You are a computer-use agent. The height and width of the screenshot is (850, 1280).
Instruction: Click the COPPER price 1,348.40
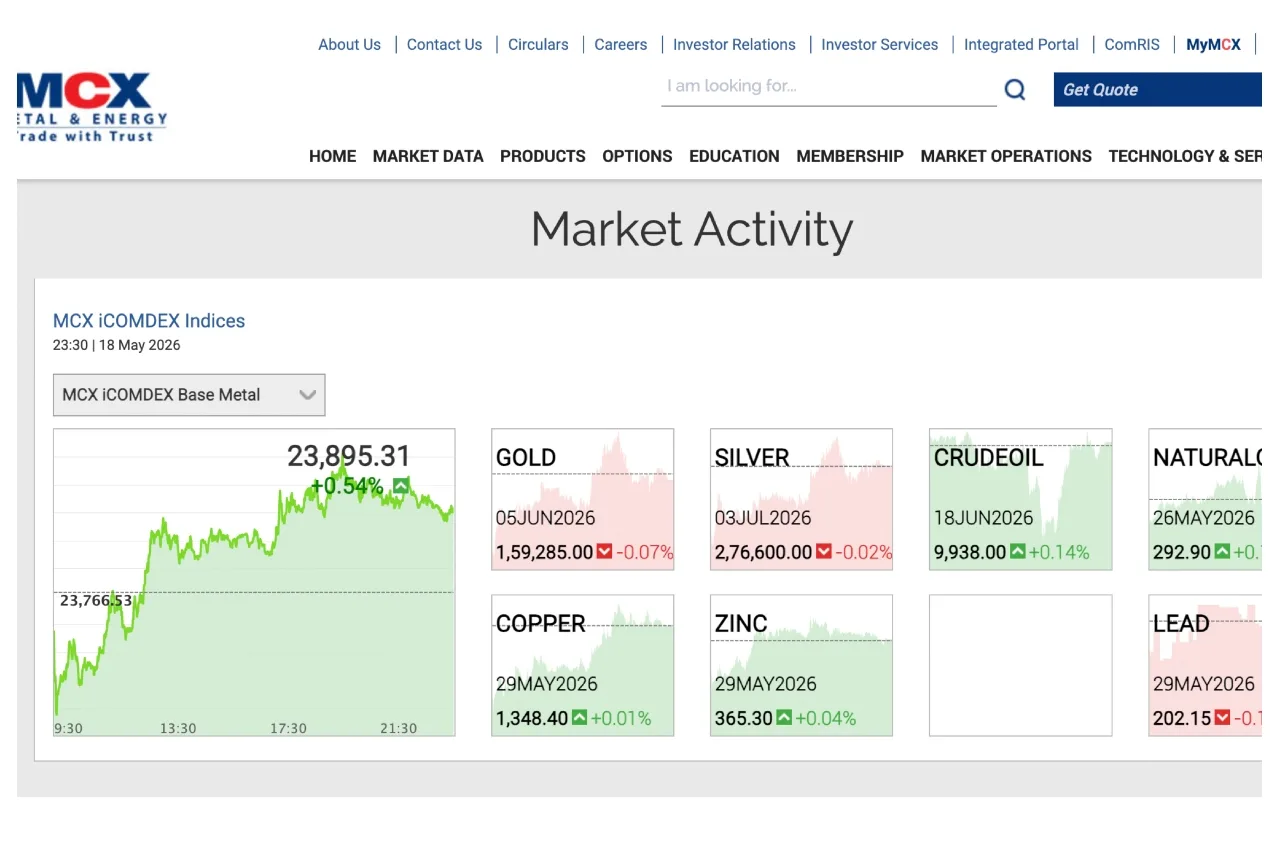532,718
